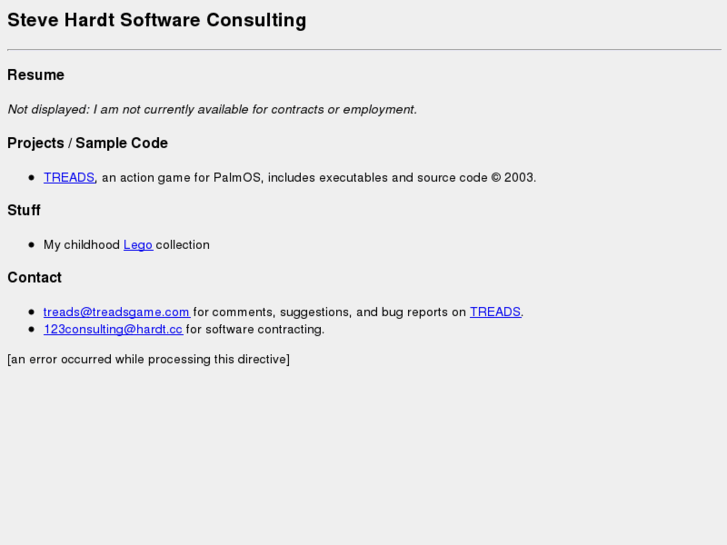This screenshot has width=727, height=545.
Task: Click the italic 'Not displayed' availability note
Action: point(212,109)
